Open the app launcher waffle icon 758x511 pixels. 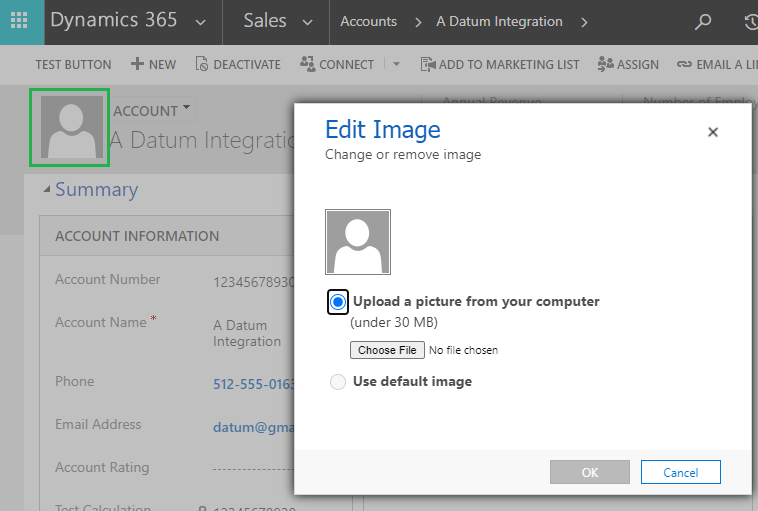[x=19, y=21]
